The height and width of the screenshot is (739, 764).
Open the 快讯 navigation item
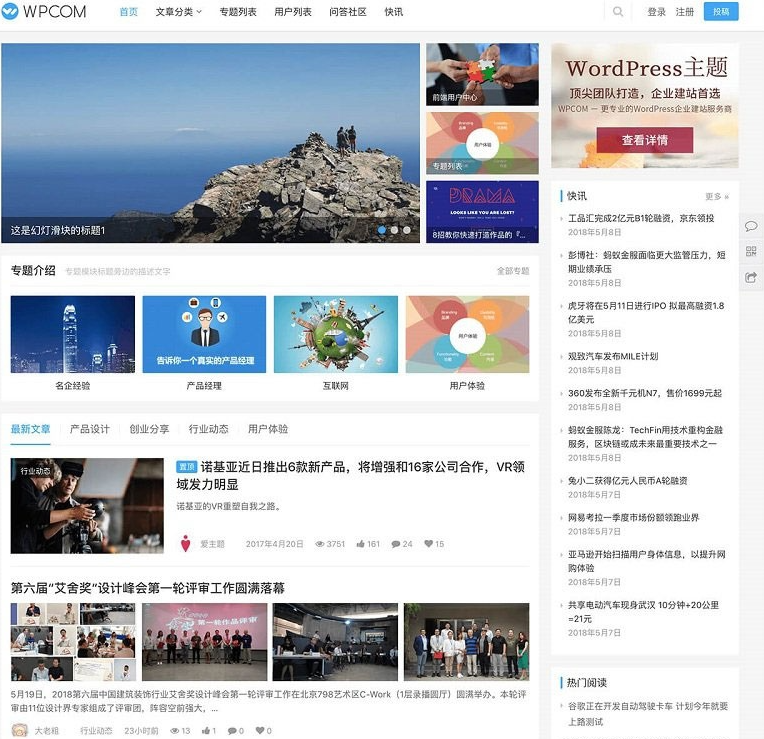(394, 12)
